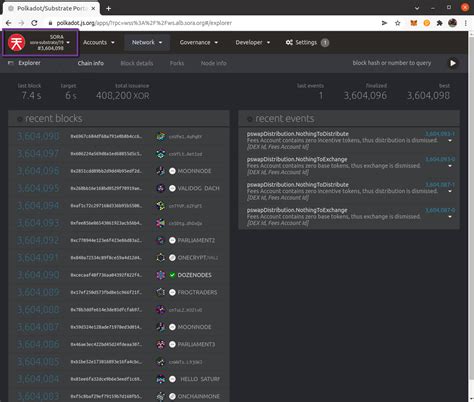Image resolution: width=474 pixels, height=402 pixels.
Task: Open block 3,604,090 link
Action: click(38, 275)
